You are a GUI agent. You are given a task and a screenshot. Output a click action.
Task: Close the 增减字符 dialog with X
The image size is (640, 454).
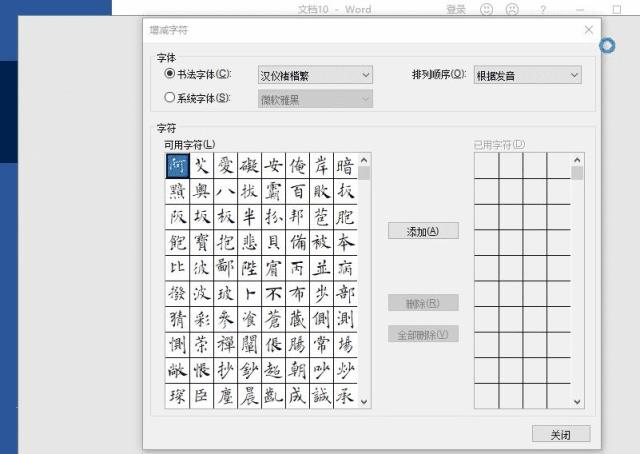coord(589,30)
